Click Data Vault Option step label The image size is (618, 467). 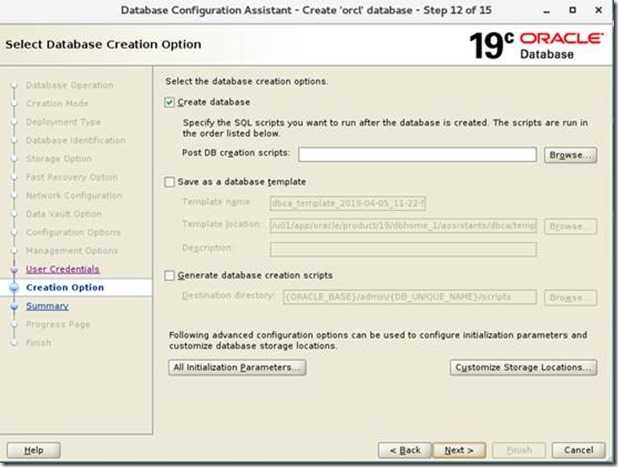(x=64, y=214)
